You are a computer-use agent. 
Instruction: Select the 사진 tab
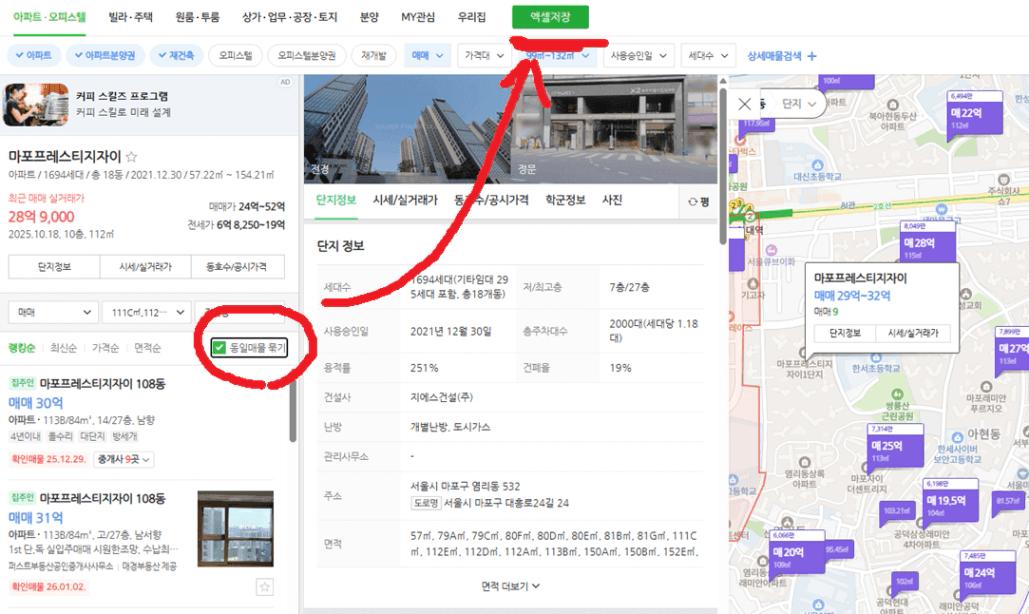(x=612, y=200)
